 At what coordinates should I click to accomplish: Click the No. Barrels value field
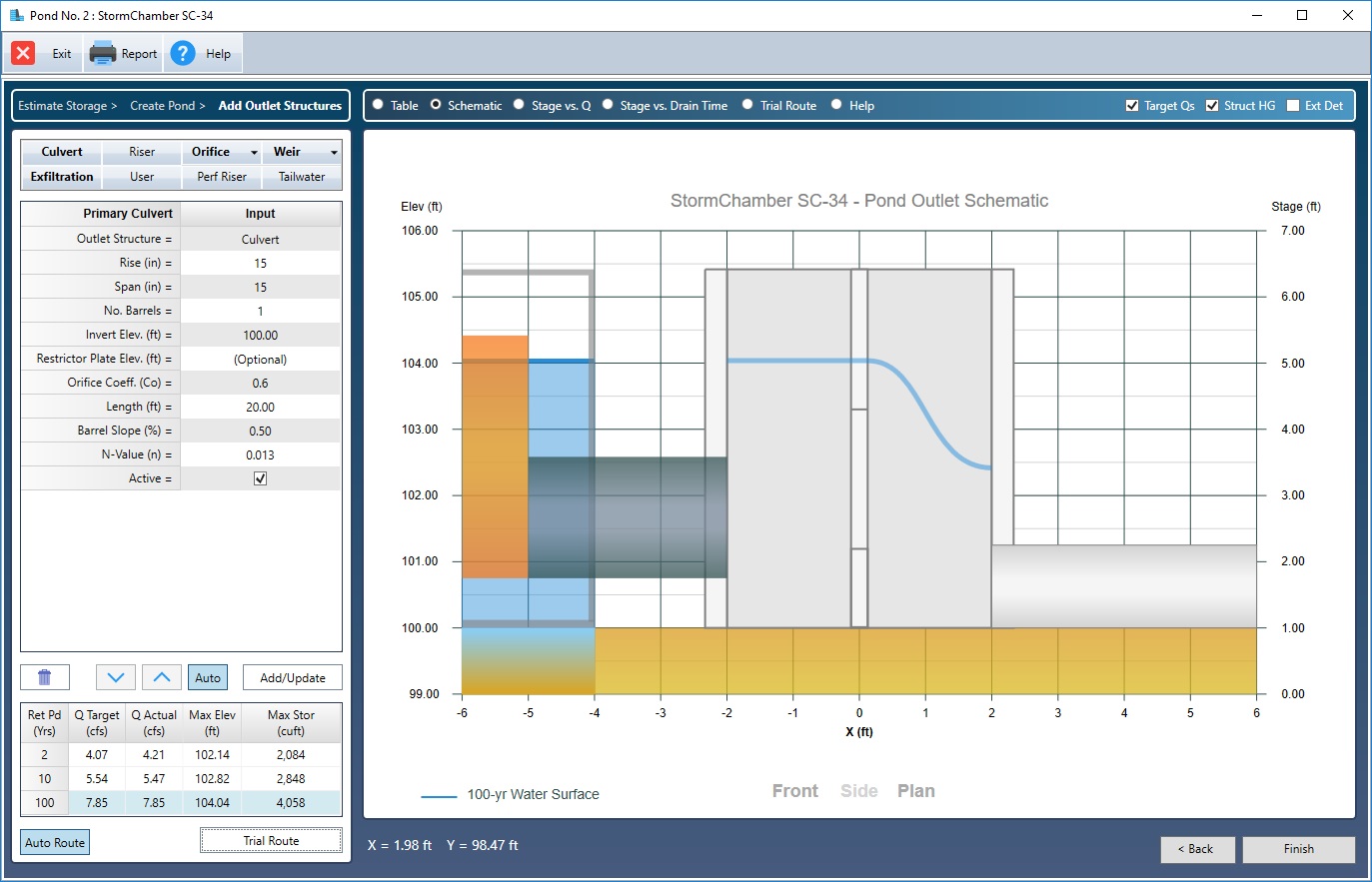[x=261, y=311]
